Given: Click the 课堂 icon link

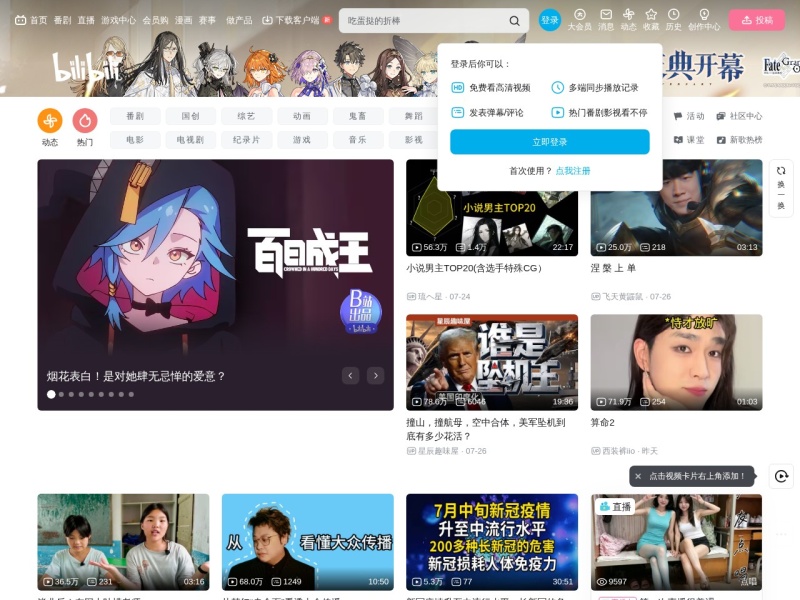Looking at the screenshot, I should coord(689,140).
